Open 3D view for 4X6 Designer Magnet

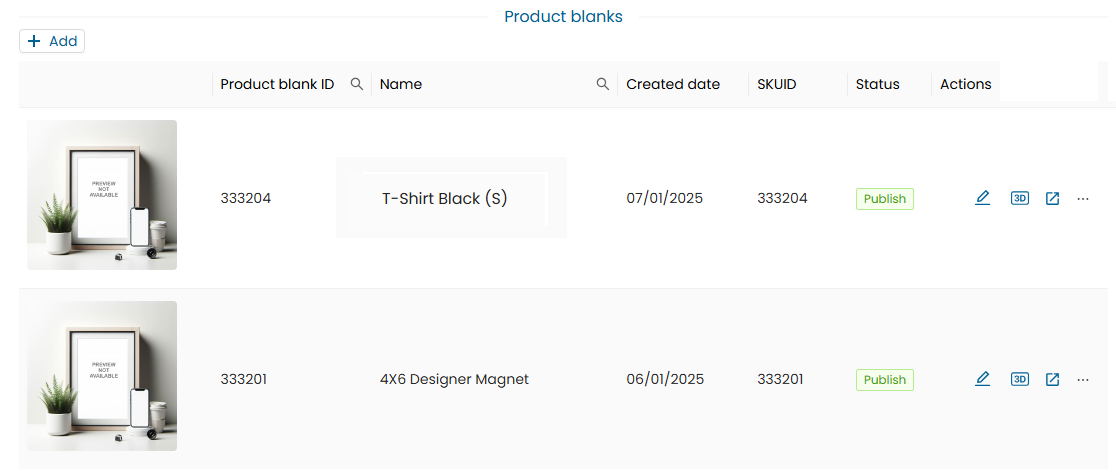coord(1019,379)
